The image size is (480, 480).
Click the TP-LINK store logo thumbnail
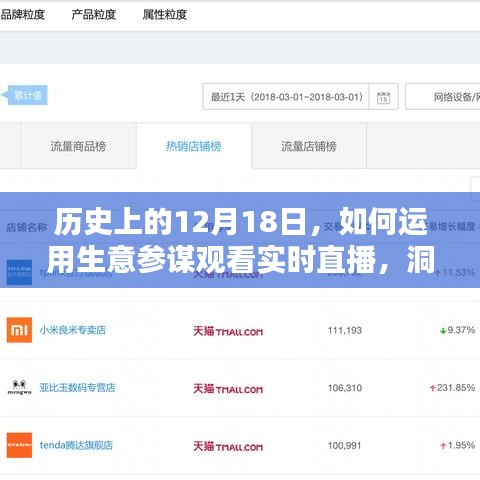click(19, 272)
